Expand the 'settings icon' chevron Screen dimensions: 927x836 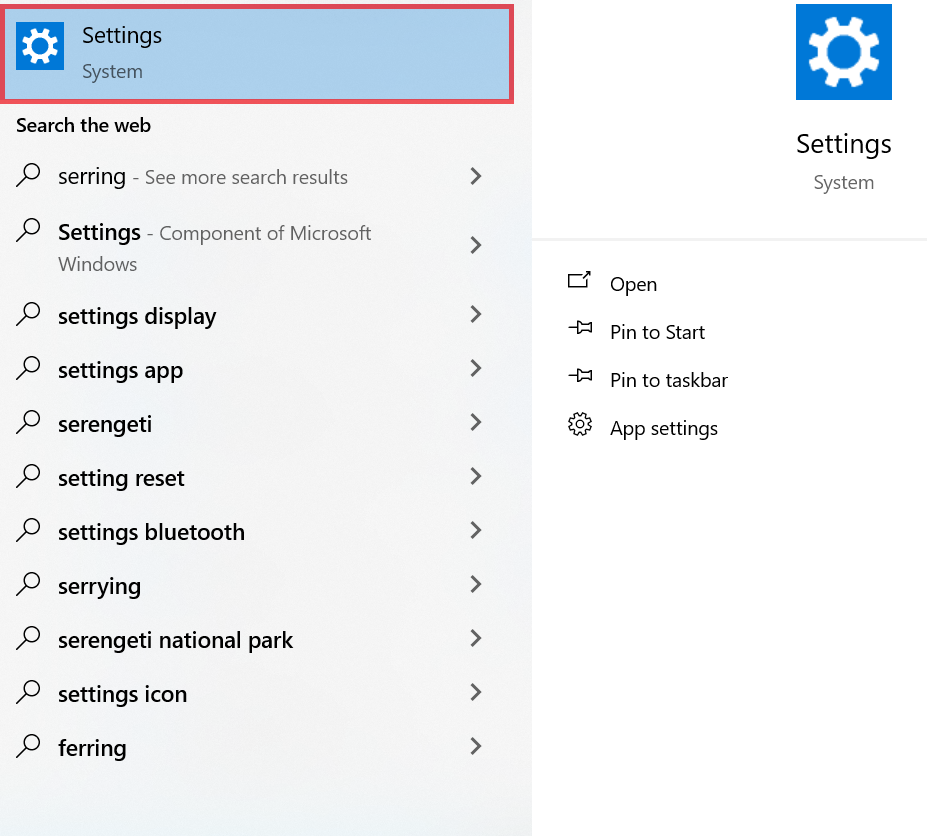(x=476, y=692)
